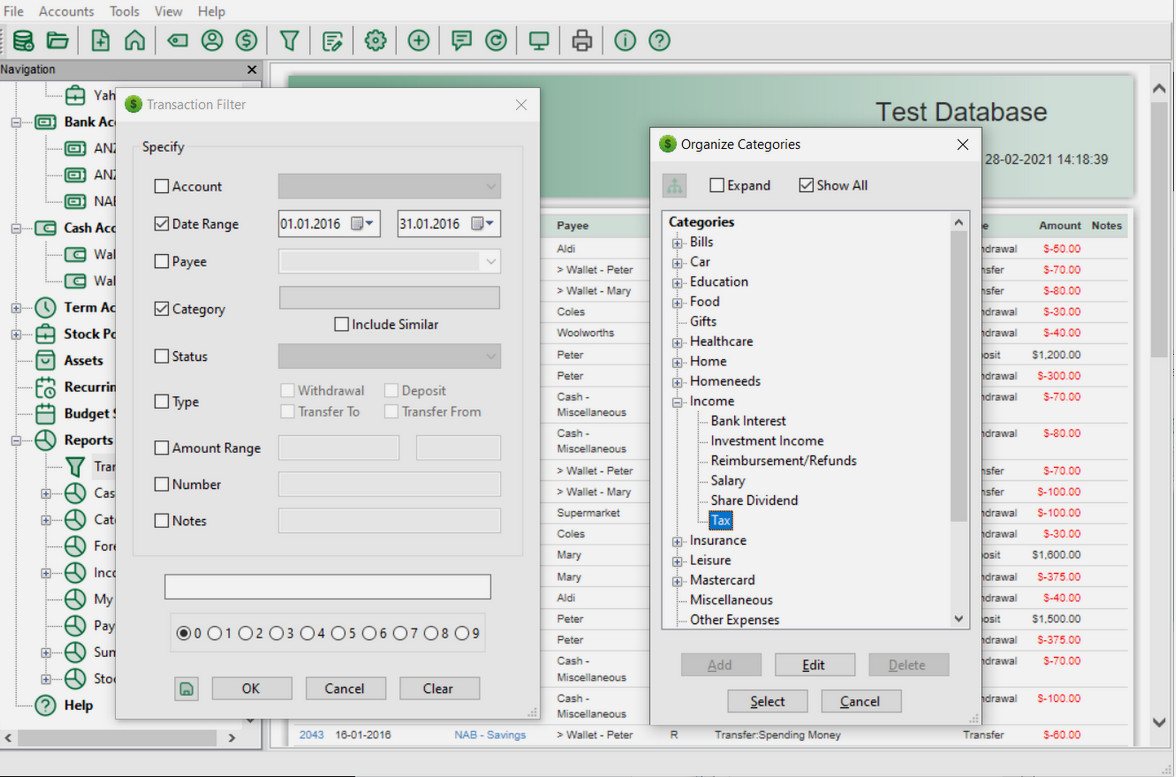The image size is (1176, 777).
Task: Collapse the Bank Accounts navigation node
Action: [x=16, y=122]
